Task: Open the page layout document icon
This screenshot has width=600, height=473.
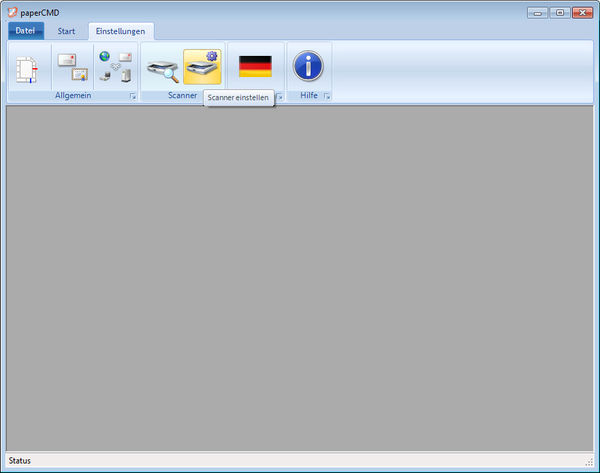Action: click(27, 69)
